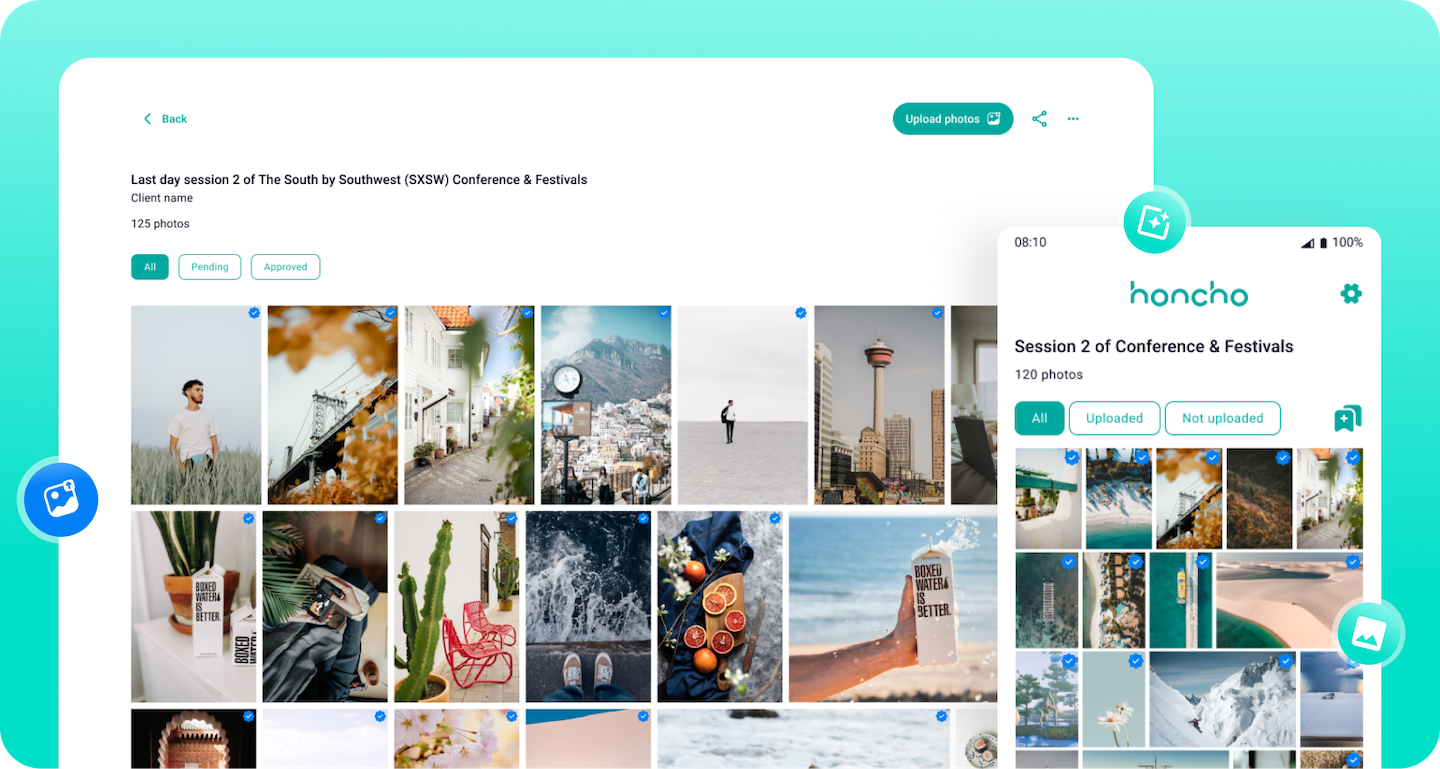Toggle checkmark on blood oranges photo
This screenshot has height=769, width=1440.
point(775,519)
